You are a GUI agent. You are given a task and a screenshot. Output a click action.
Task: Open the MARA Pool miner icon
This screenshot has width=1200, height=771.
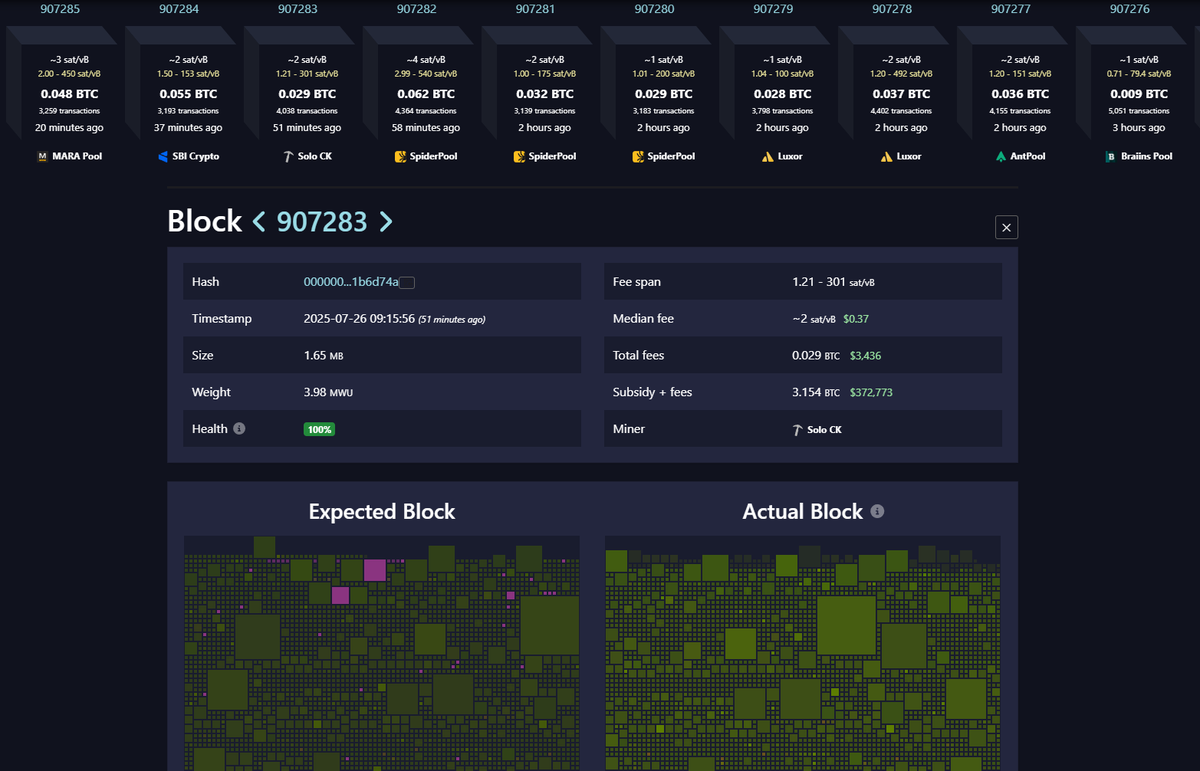click(43, 157)
